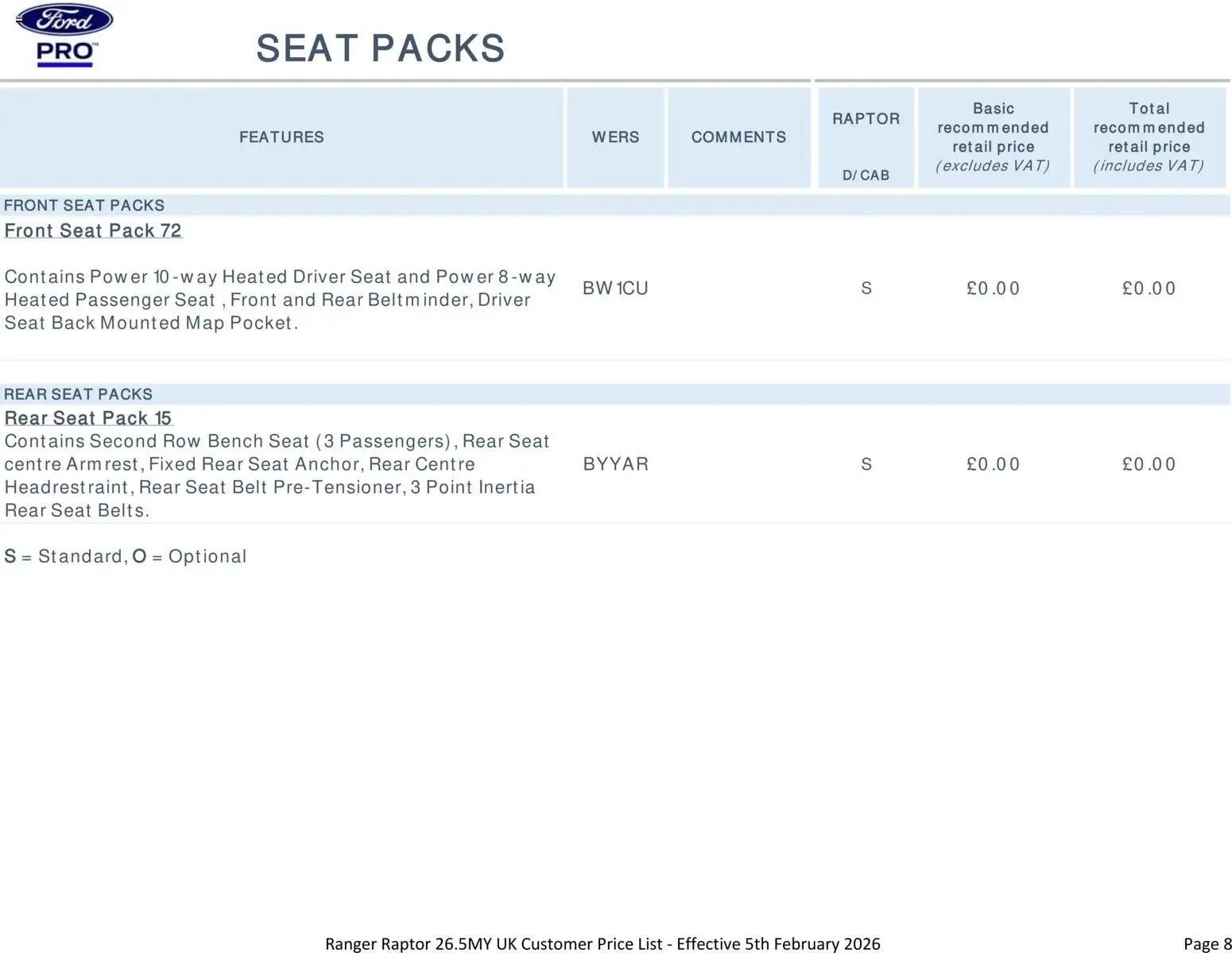Click the Standard/Optional legend text
This screenshot has width=1232, height=953.
pos(126,556)
